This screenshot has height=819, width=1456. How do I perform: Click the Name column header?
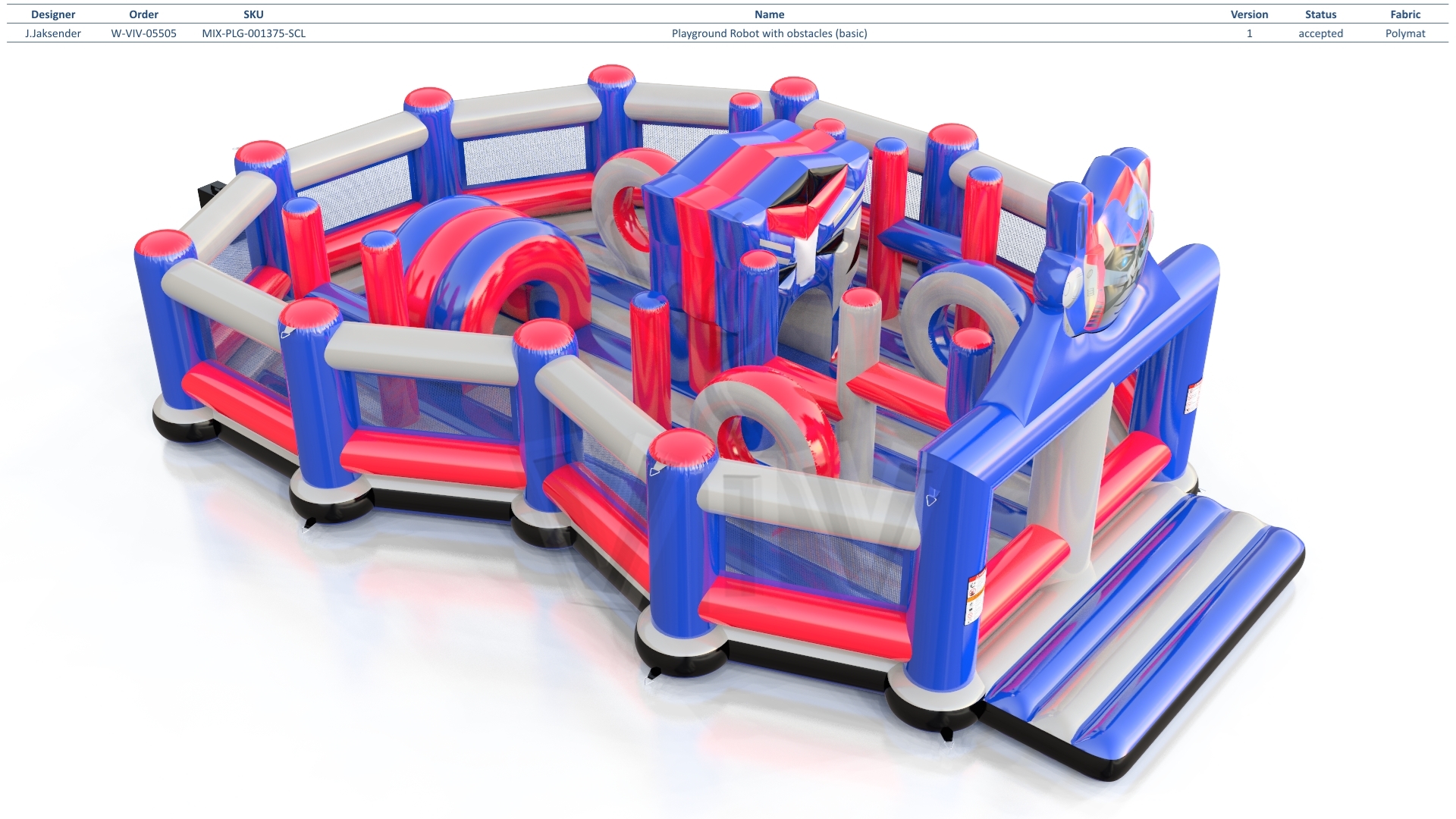[x=769, y=14]
